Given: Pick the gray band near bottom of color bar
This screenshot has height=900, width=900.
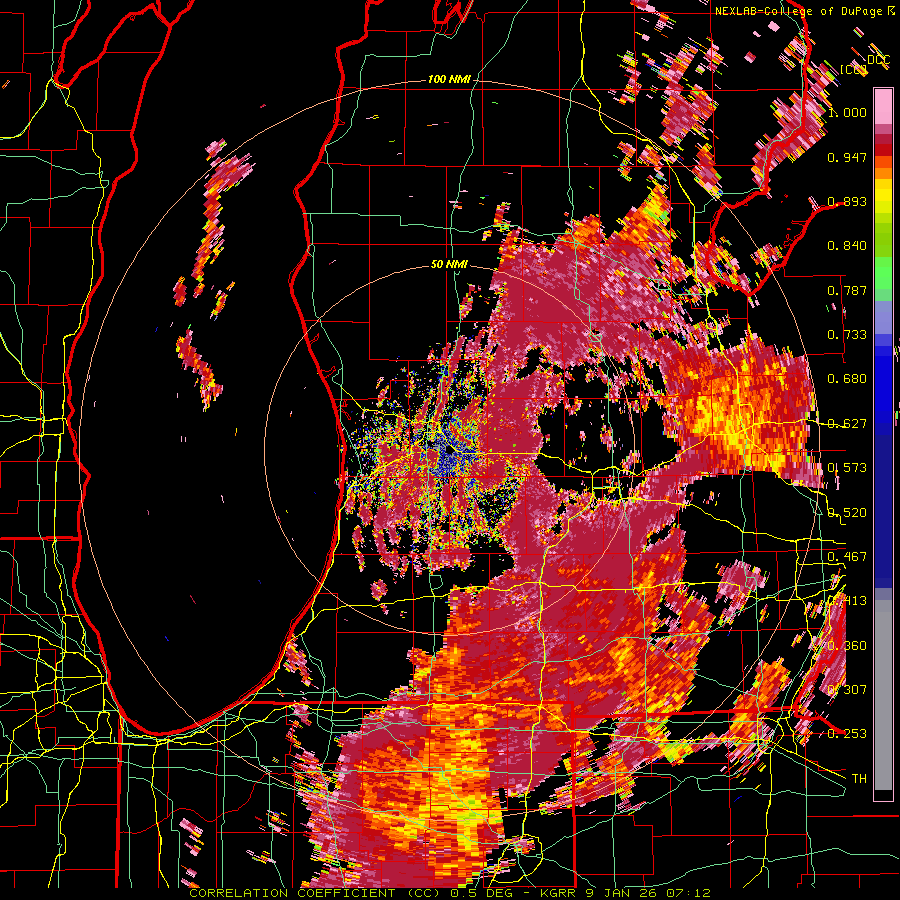Looking at the screenshot, I should point(883,695).
